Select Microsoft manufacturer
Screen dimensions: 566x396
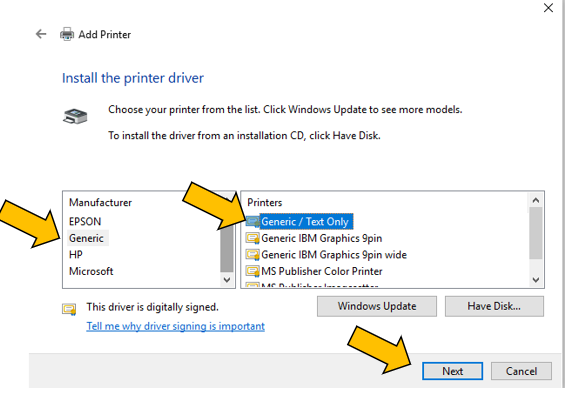(x=91, y=271)
